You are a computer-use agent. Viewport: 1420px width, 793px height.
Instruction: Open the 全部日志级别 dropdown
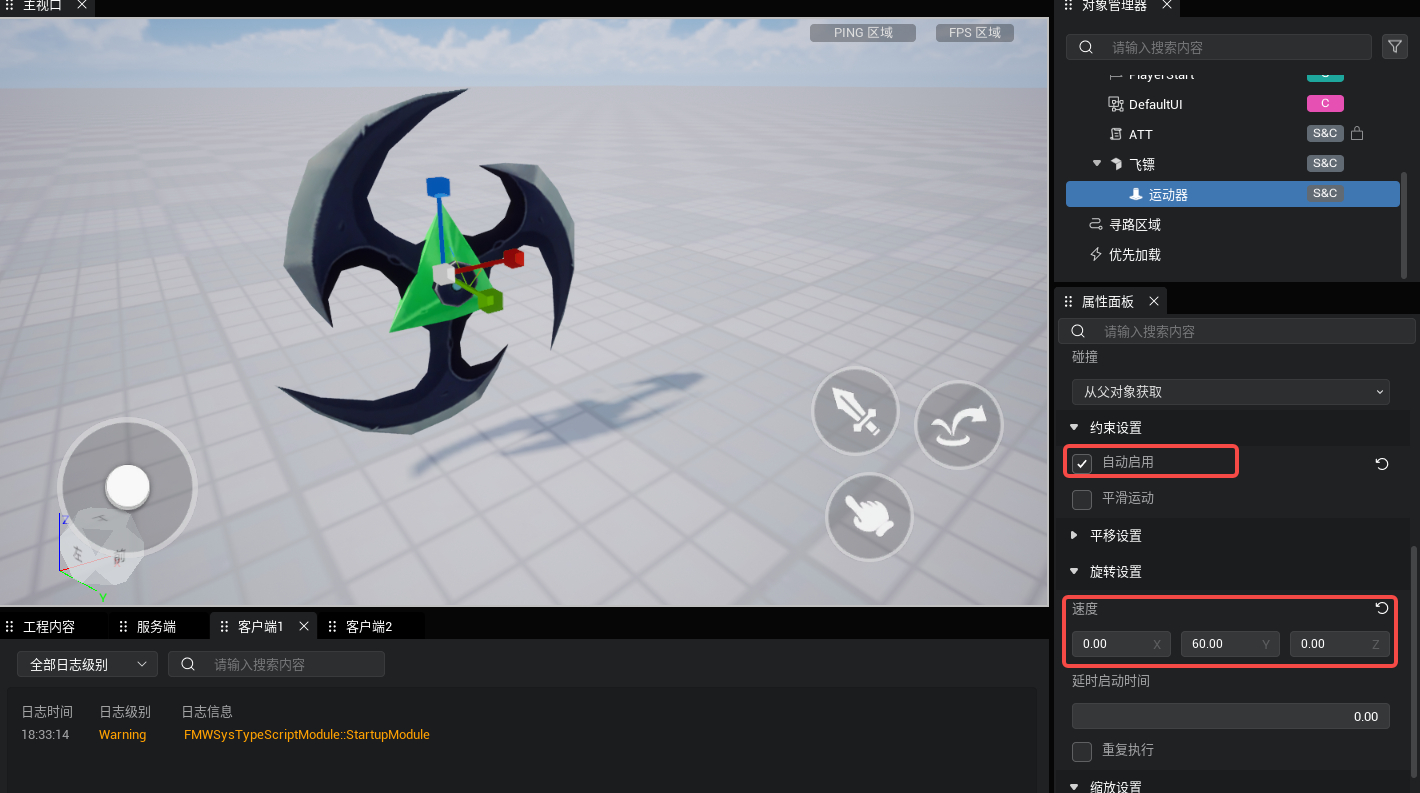87,664
